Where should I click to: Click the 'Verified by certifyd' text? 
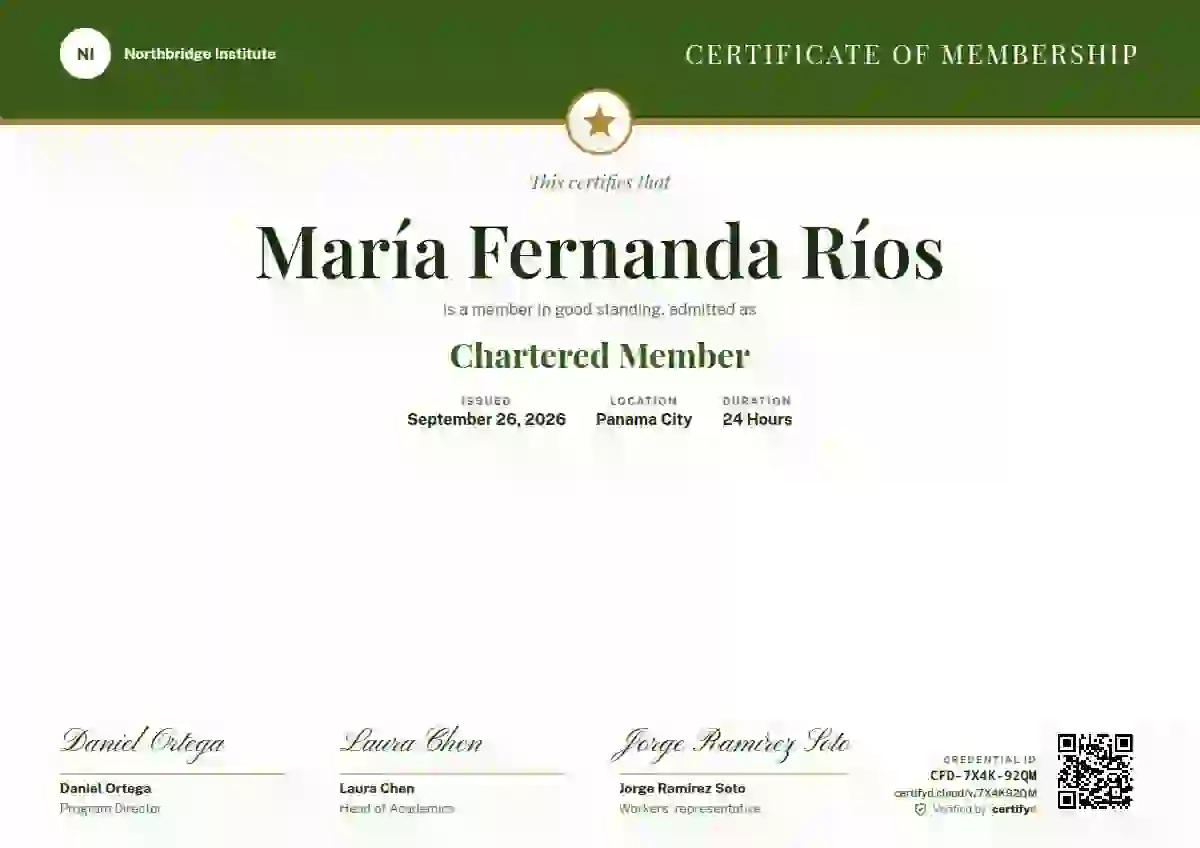click(x=984, y=809)
